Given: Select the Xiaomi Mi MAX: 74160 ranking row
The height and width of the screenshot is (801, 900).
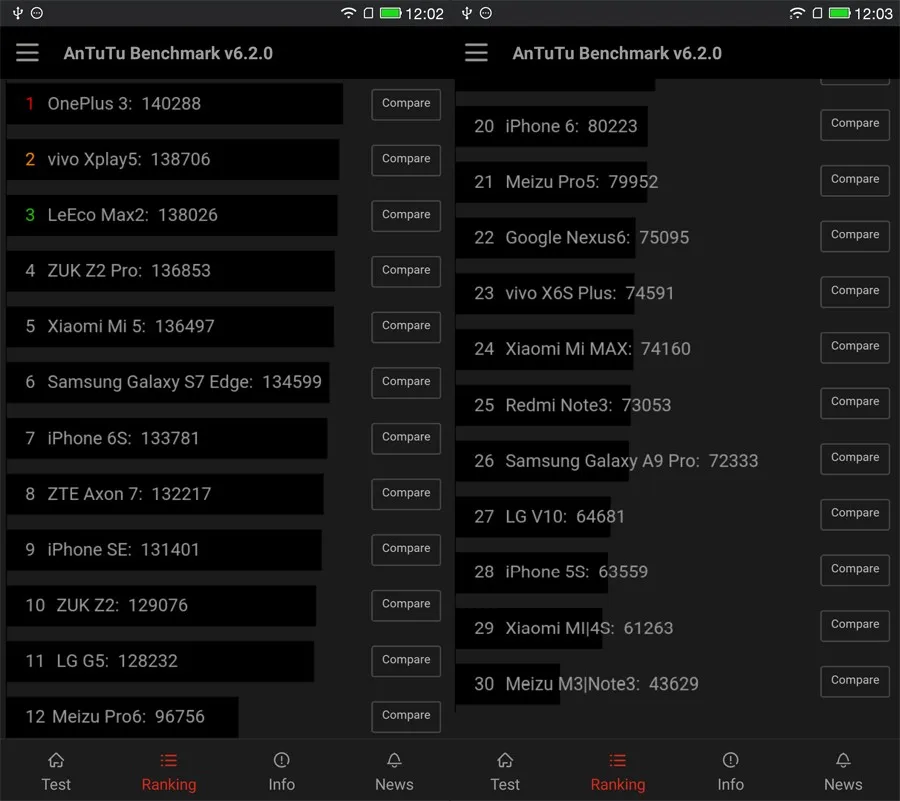Looking at the screenshot, I should (x=574, y=349).
